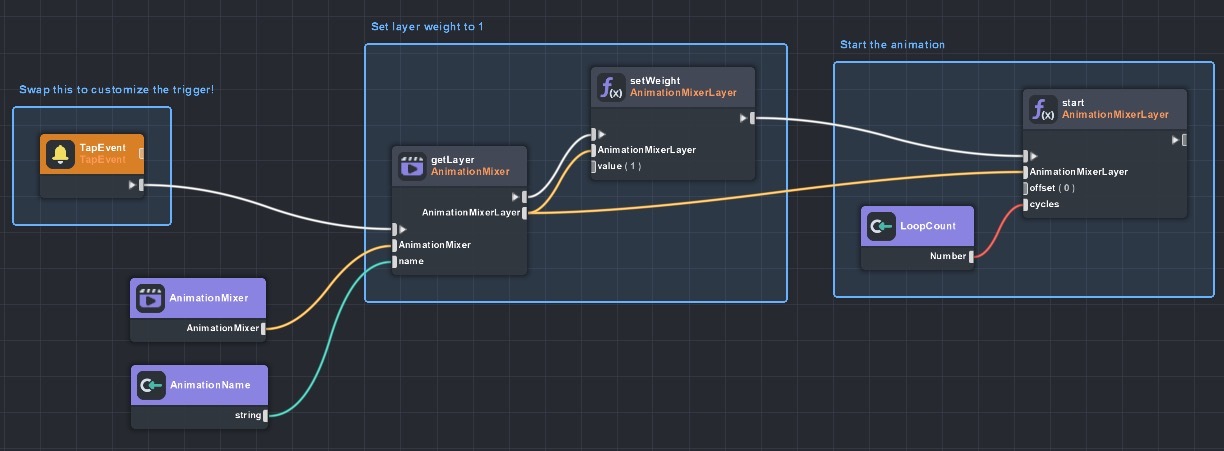Click the TapEvent execution output port

[x=142, y=185]
